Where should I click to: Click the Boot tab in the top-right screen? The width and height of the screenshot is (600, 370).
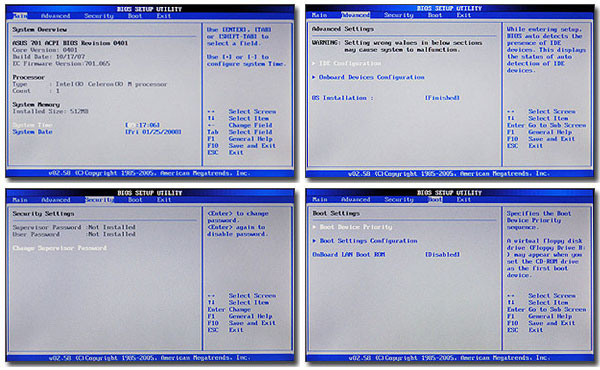(x=435, y=15)
